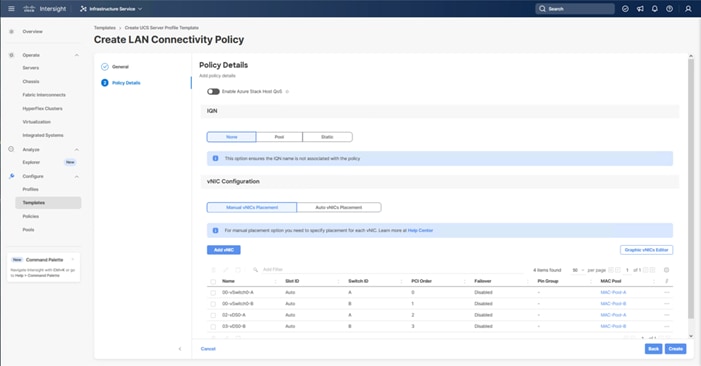
Task: Open the task requests checkmark icon
Action: coord(625,8)
